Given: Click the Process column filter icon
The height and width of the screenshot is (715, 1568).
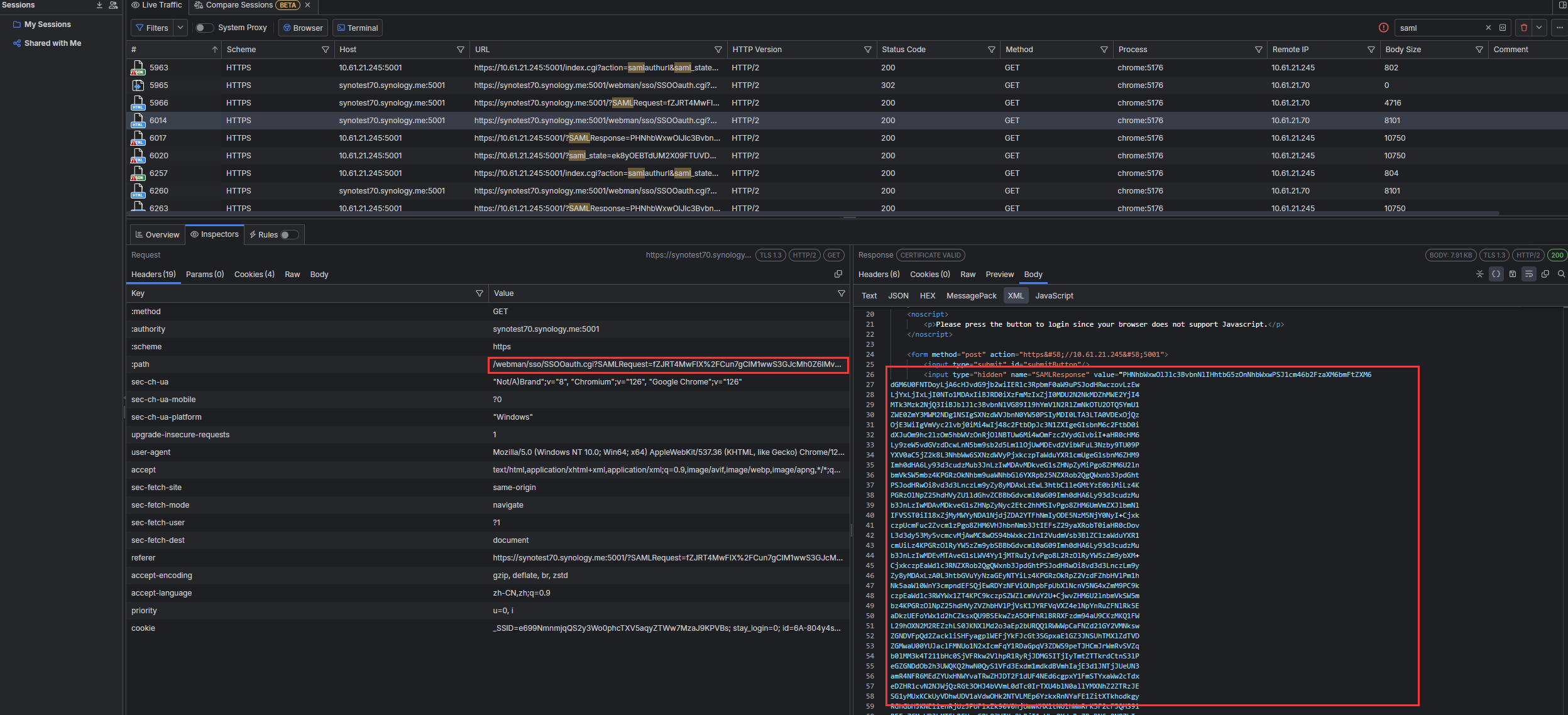Looking at the screenshot, I should point(1258,50).
